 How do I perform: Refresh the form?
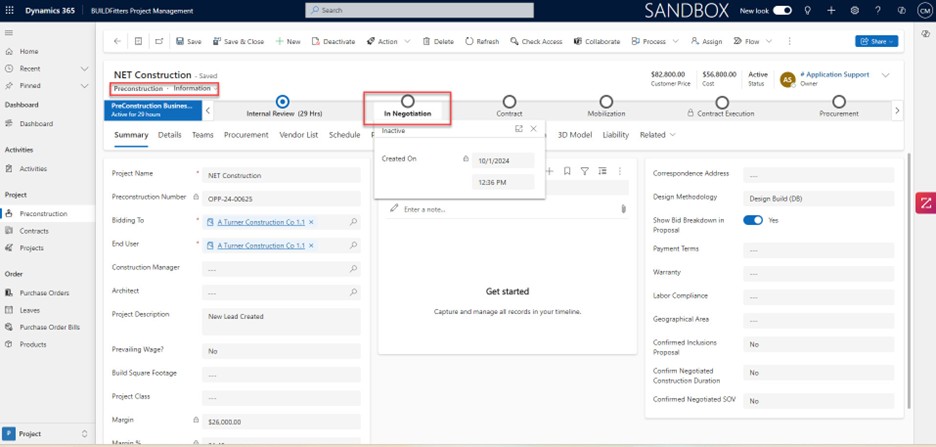click(x=482, y=41)
